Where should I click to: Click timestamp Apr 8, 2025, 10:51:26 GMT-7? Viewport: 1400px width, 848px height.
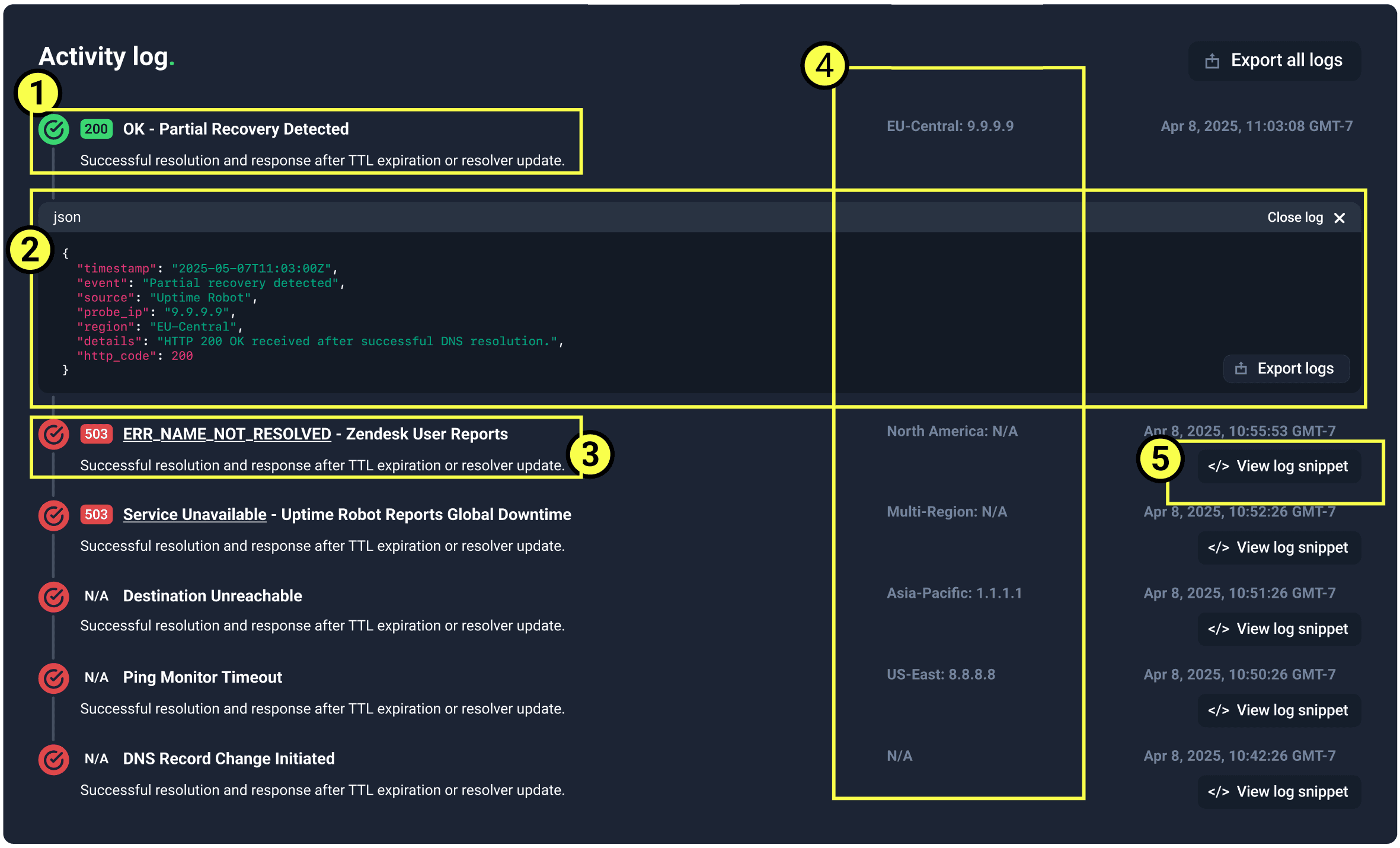[x=1239, y=593]
